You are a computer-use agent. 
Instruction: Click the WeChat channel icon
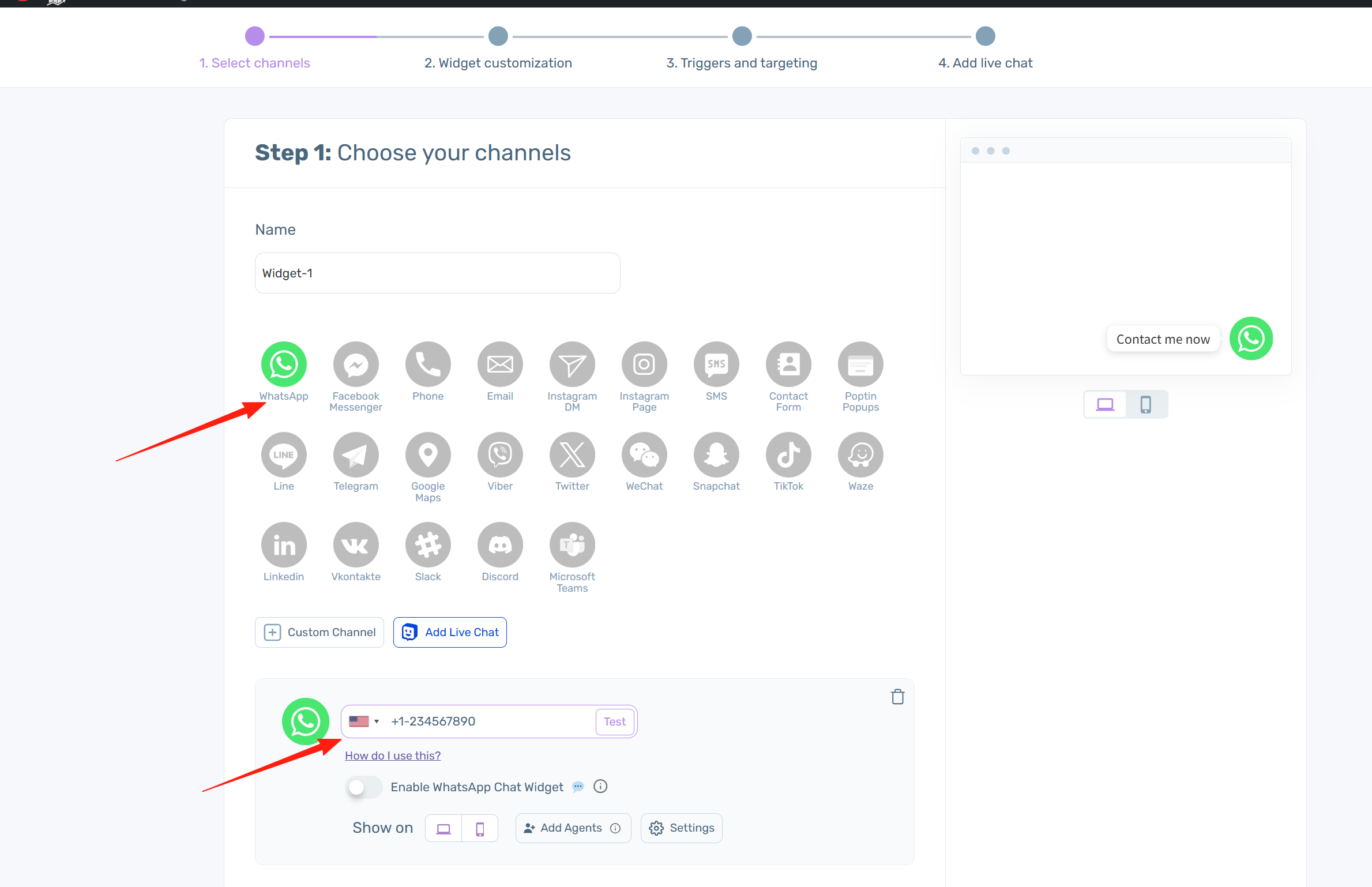(644, 455)
